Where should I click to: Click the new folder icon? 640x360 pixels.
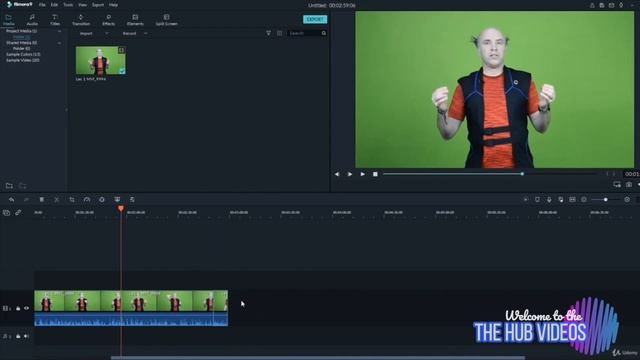pyautogui.click(x=9, y=186)
